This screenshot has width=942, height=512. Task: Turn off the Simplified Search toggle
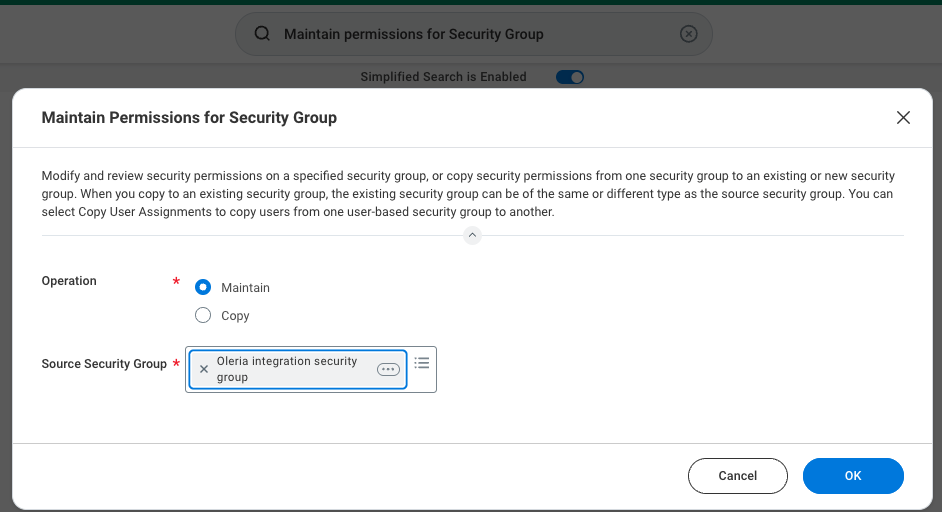[x=570, y=77]
